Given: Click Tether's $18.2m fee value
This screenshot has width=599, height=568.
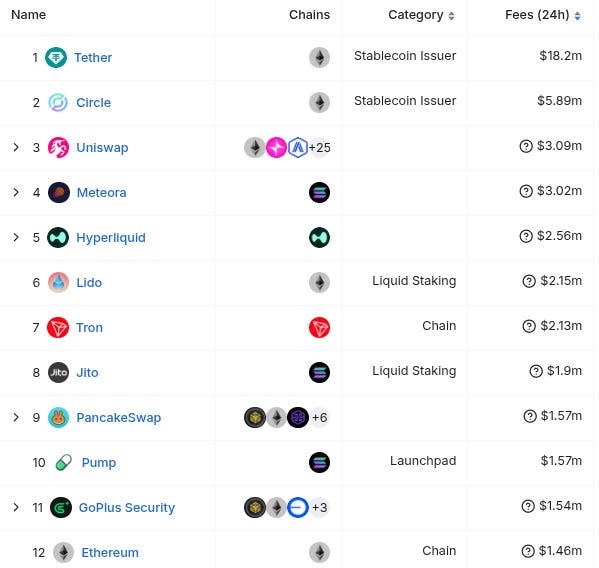Looking at the screenshot, I should coord(560,56).
